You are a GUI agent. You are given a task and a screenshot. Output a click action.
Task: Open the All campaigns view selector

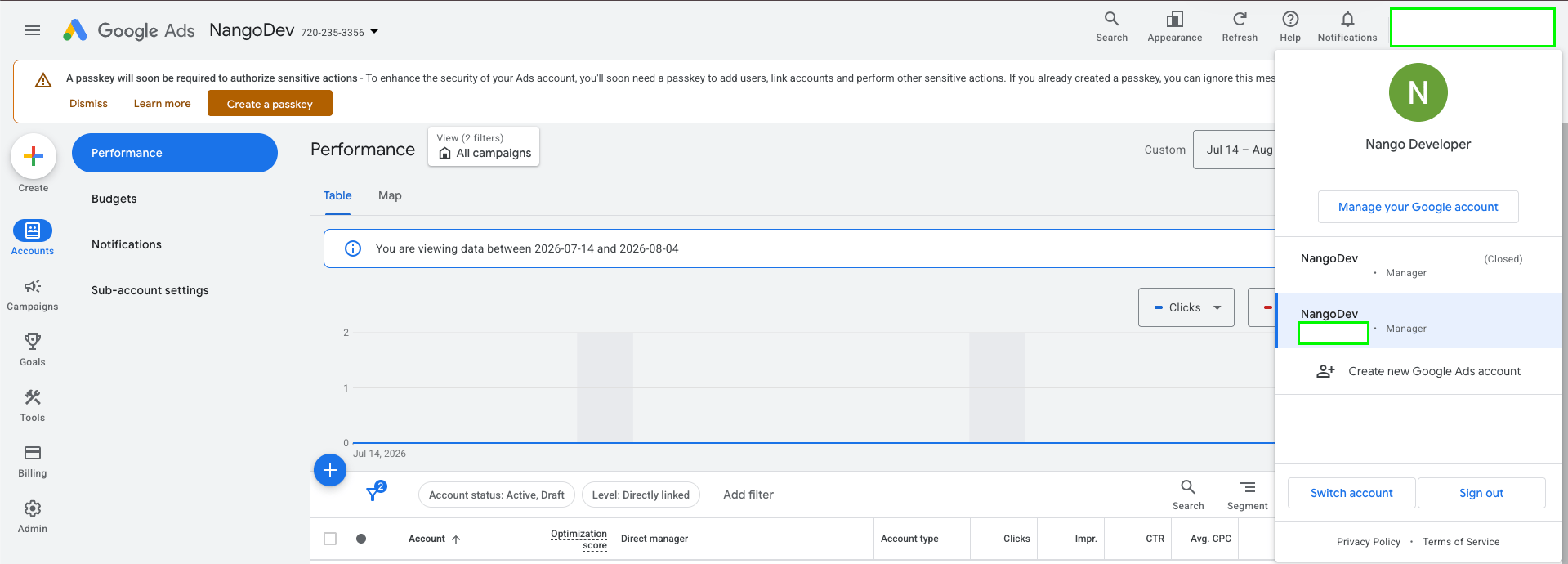(484, 146)
